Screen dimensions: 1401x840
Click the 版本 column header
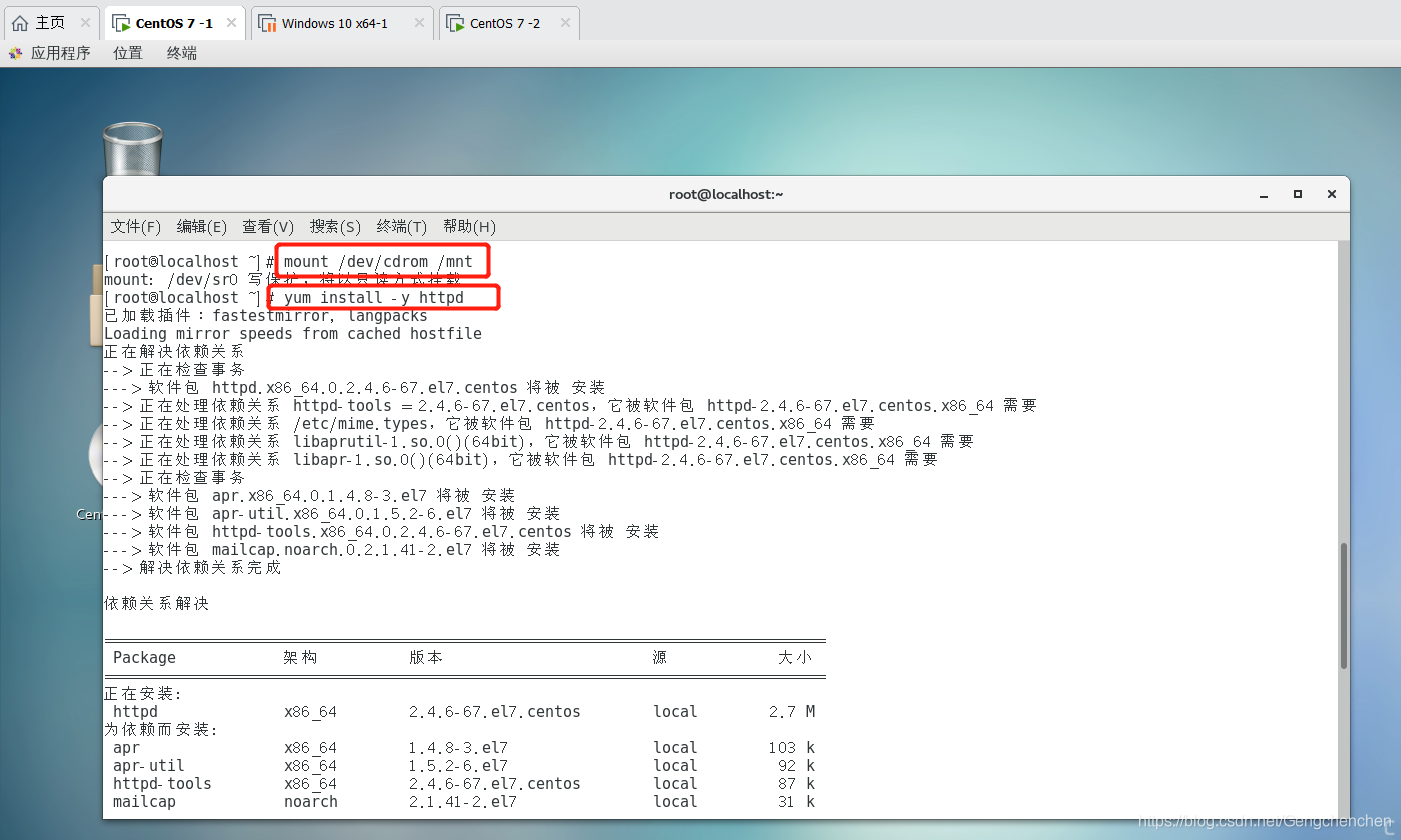click(x=426, y=658)
